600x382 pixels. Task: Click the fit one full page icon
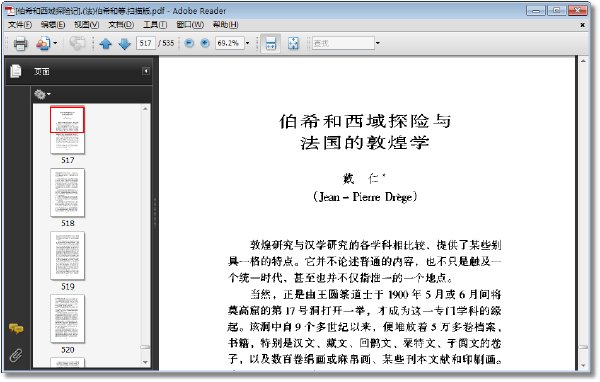pos(293,43)
